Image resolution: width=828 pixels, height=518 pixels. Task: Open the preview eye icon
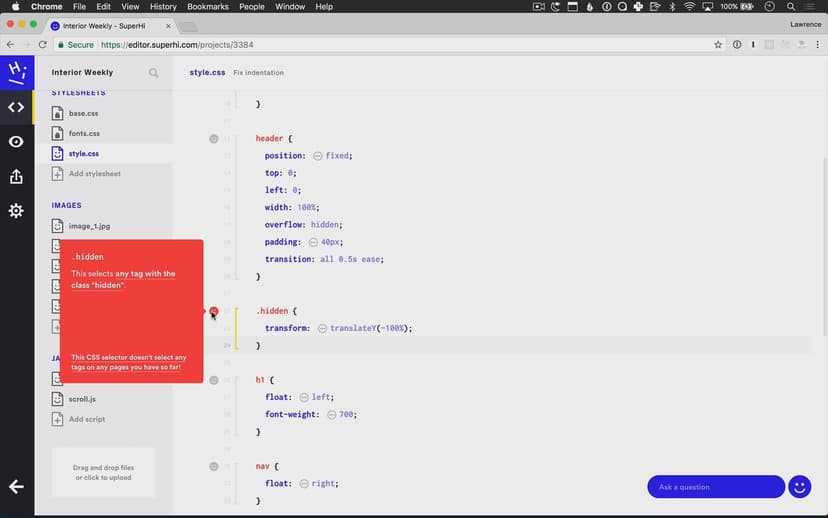coord(16,142)
